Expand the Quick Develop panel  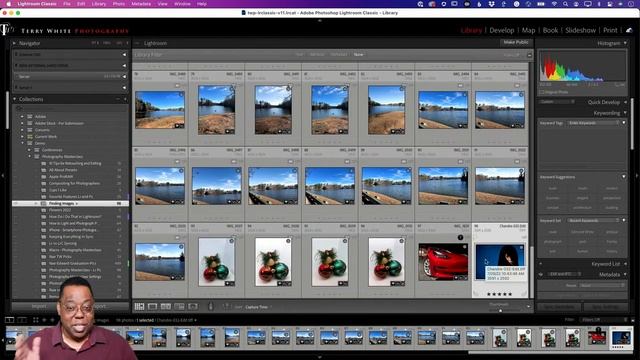pyautogui.click(x=625, y=102)
